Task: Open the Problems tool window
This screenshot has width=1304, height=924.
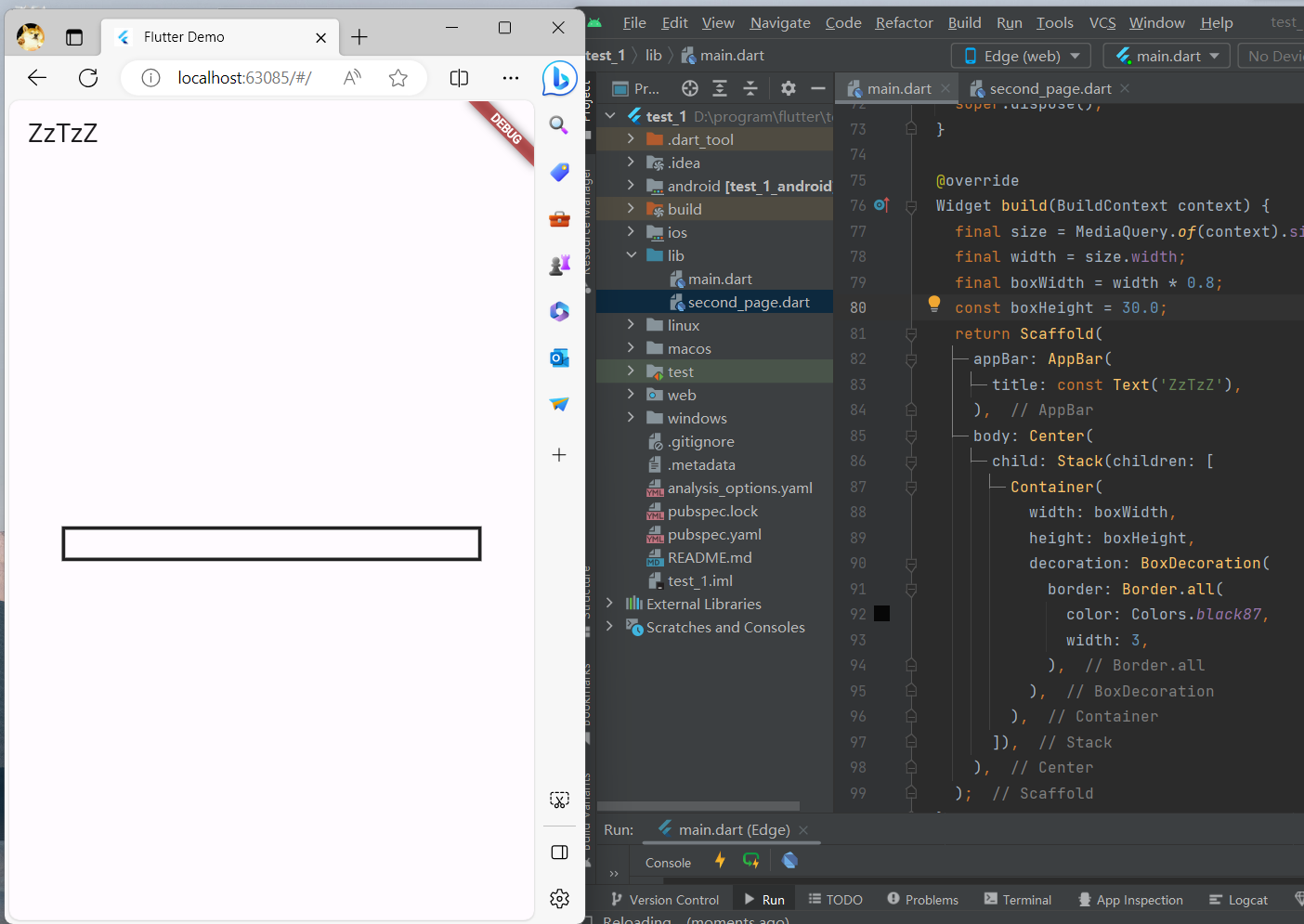Action: tap(922, 899)
